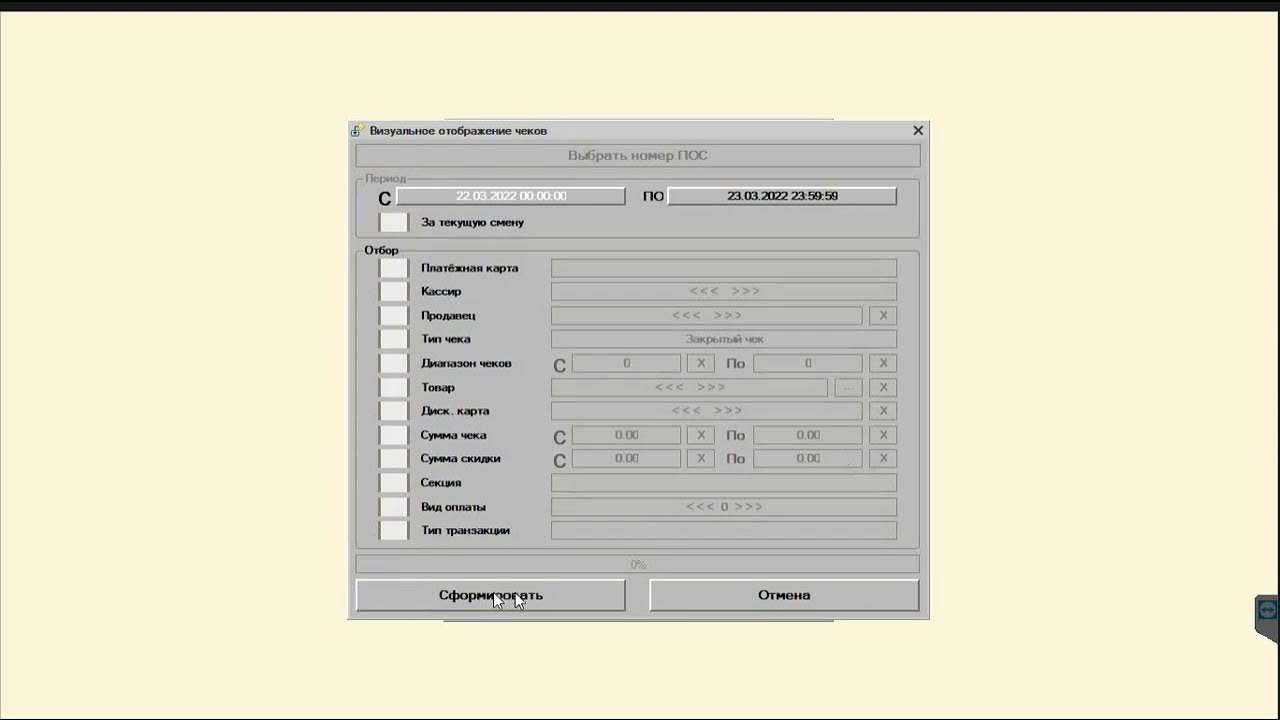This screenshot has height=720, width=1280.
Task: Tick the 'Сумма скидки' checkbox
Action: (394, 458)
